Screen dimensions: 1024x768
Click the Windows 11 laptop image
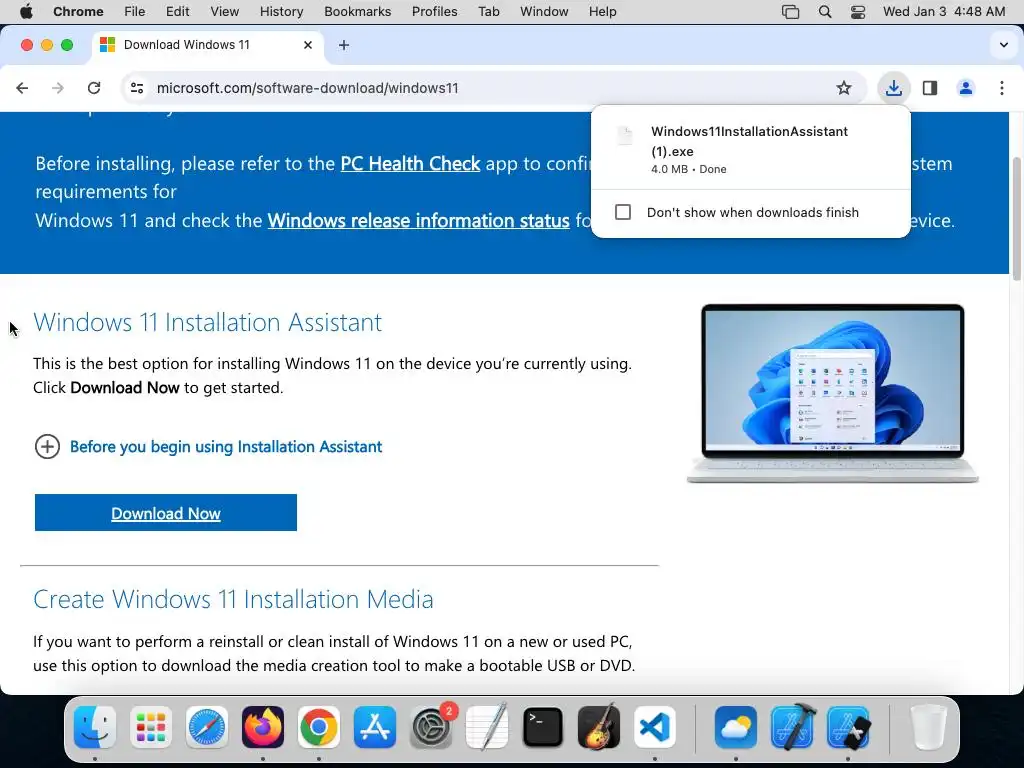pyautogui.click(x=833, y=393)
